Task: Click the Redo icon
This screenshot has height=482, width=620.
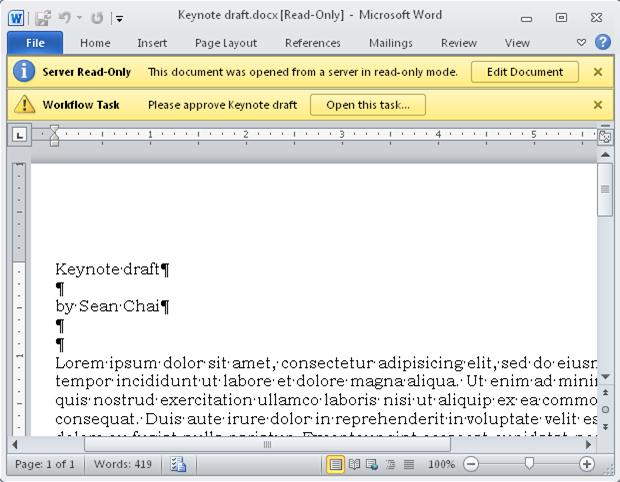Action: 97,18
